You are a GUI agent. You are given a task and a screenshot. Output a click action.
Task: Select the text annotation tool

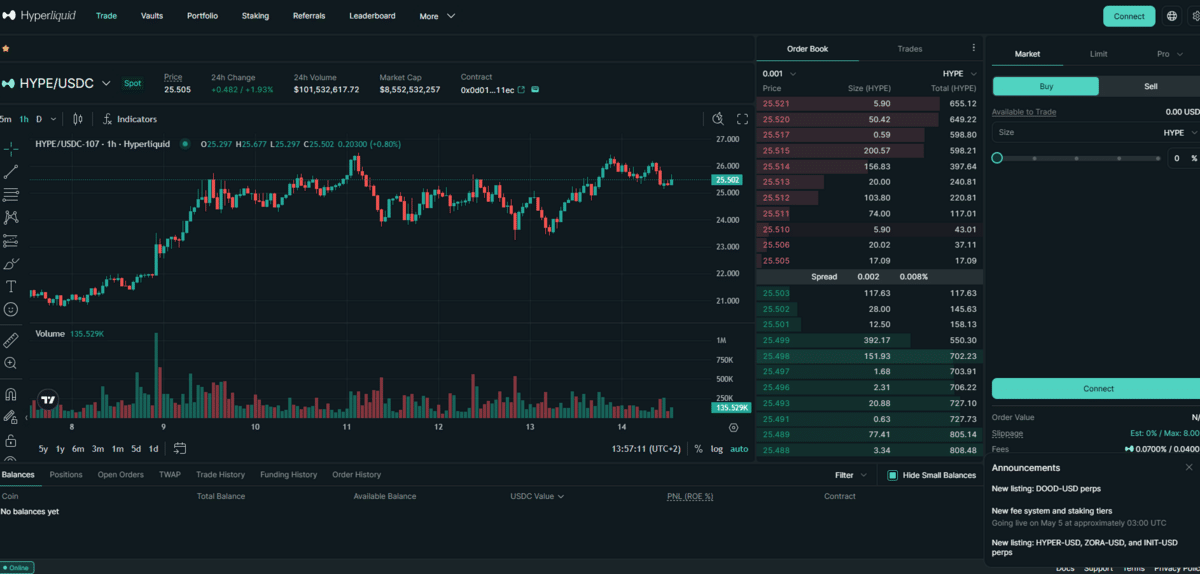click(x=11, y=287)
